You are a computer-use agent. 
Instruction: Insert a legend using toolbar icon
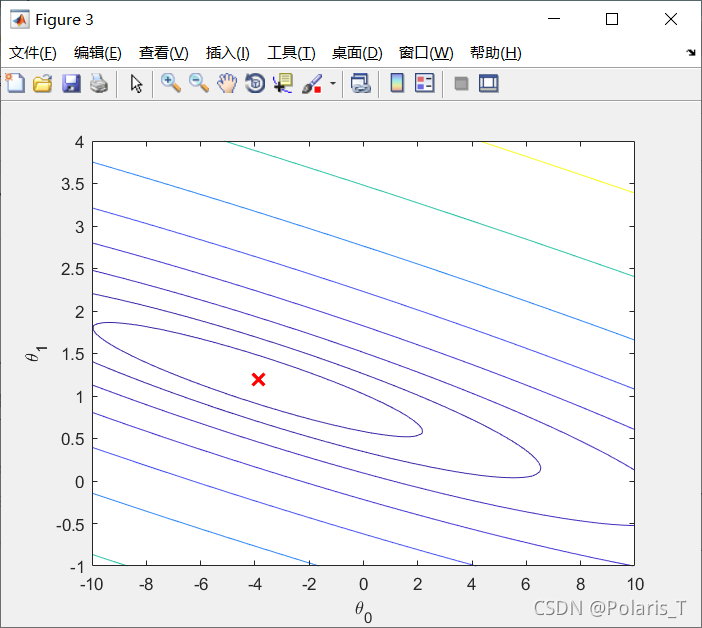point(424,83)
